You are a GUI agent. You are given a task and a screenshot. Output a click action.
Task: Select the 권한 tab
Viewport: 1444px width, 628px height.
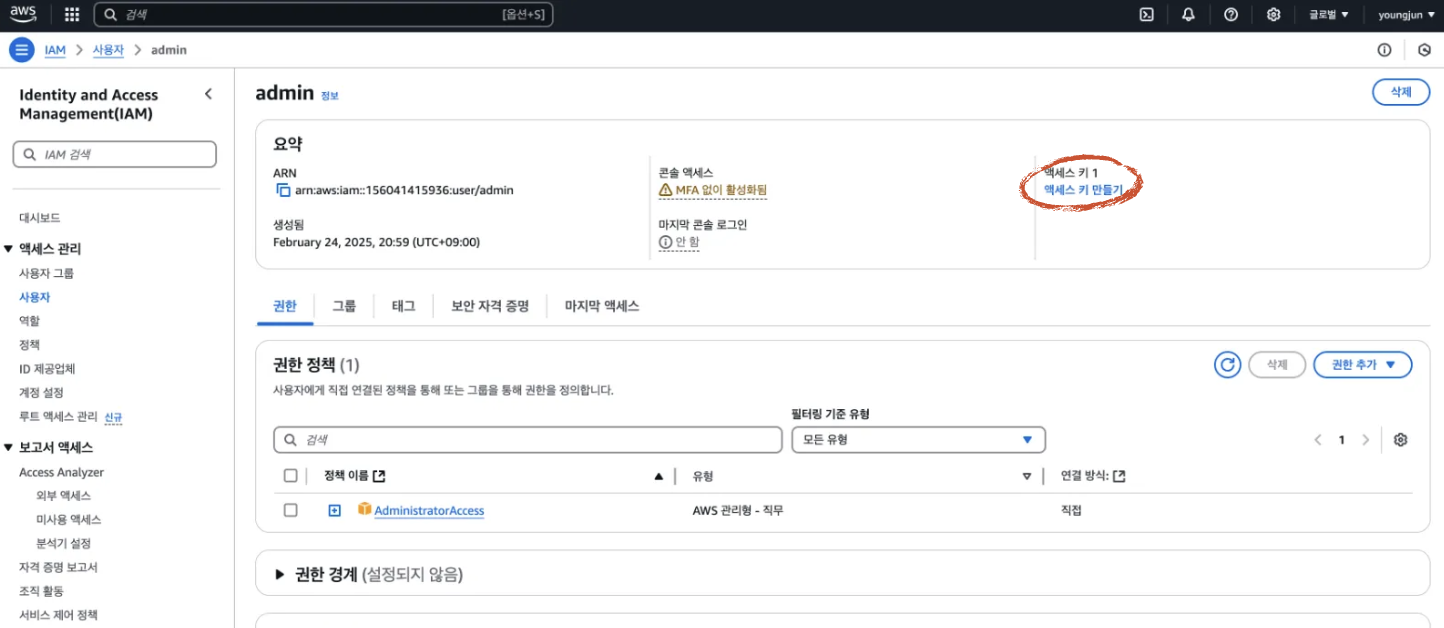[285, 306]
